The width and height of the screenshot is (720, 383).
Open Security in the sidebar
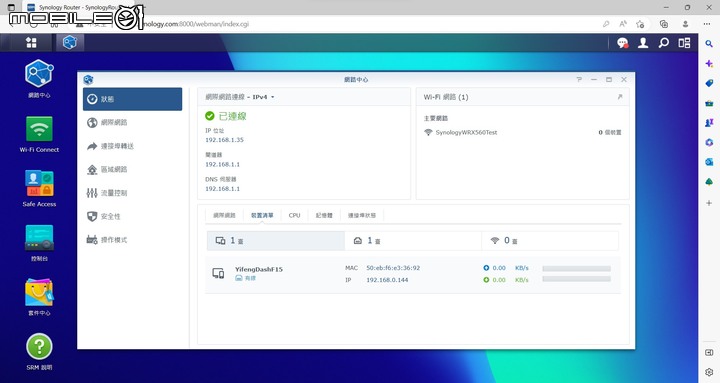pos(132,216)
